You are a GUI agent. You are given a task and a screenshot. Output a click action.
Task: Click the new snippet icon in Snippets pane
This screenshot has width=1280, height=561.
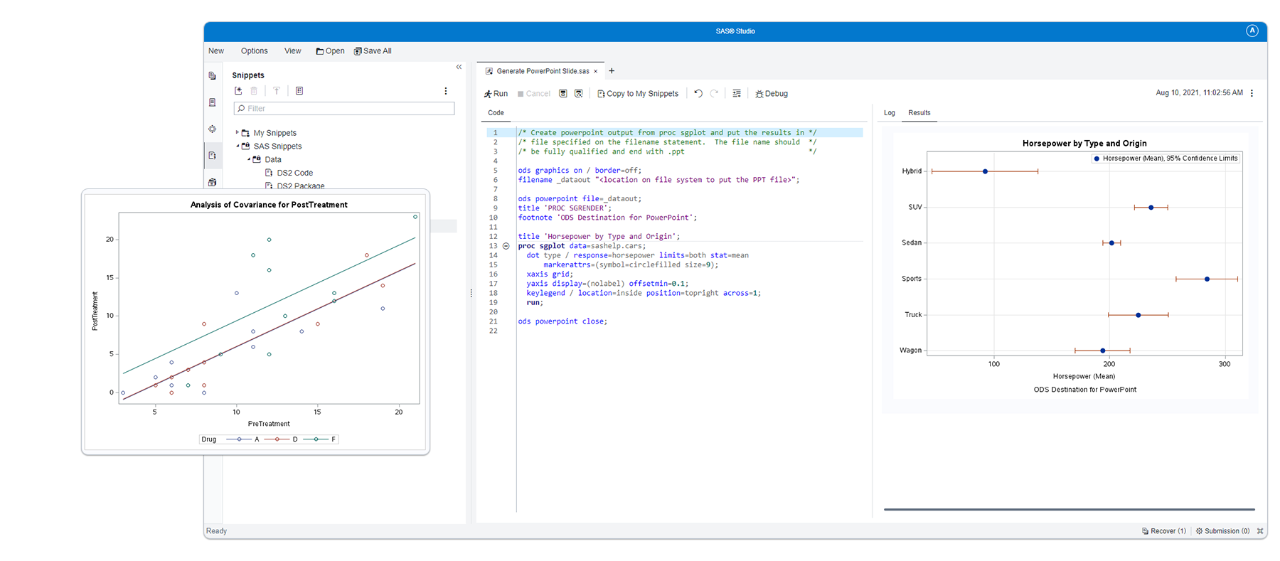(x=238, y=91)
